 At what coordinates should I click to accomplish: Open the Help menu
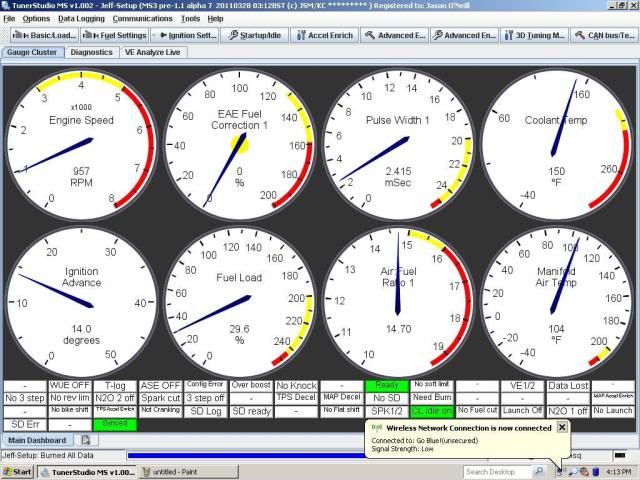215,19
